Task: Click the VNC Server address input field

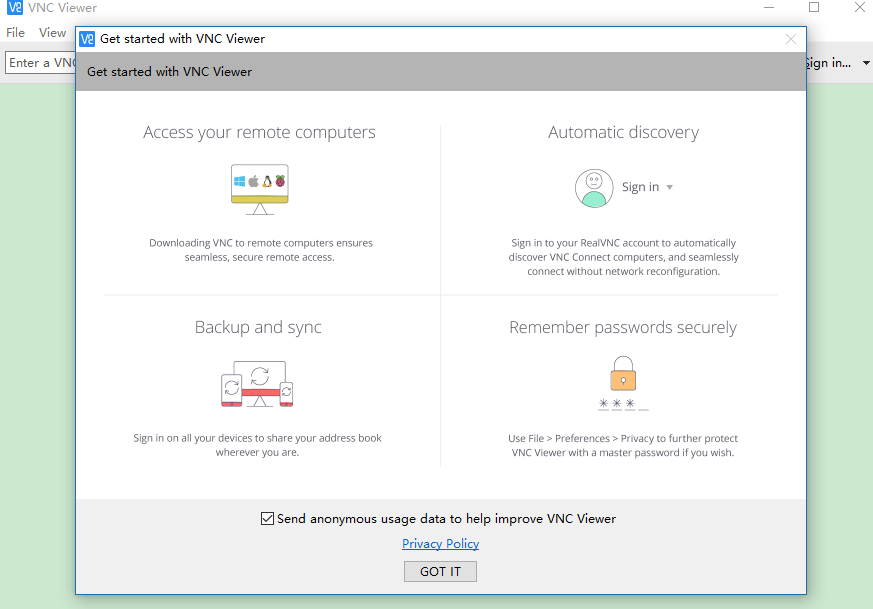Action: 40,63
